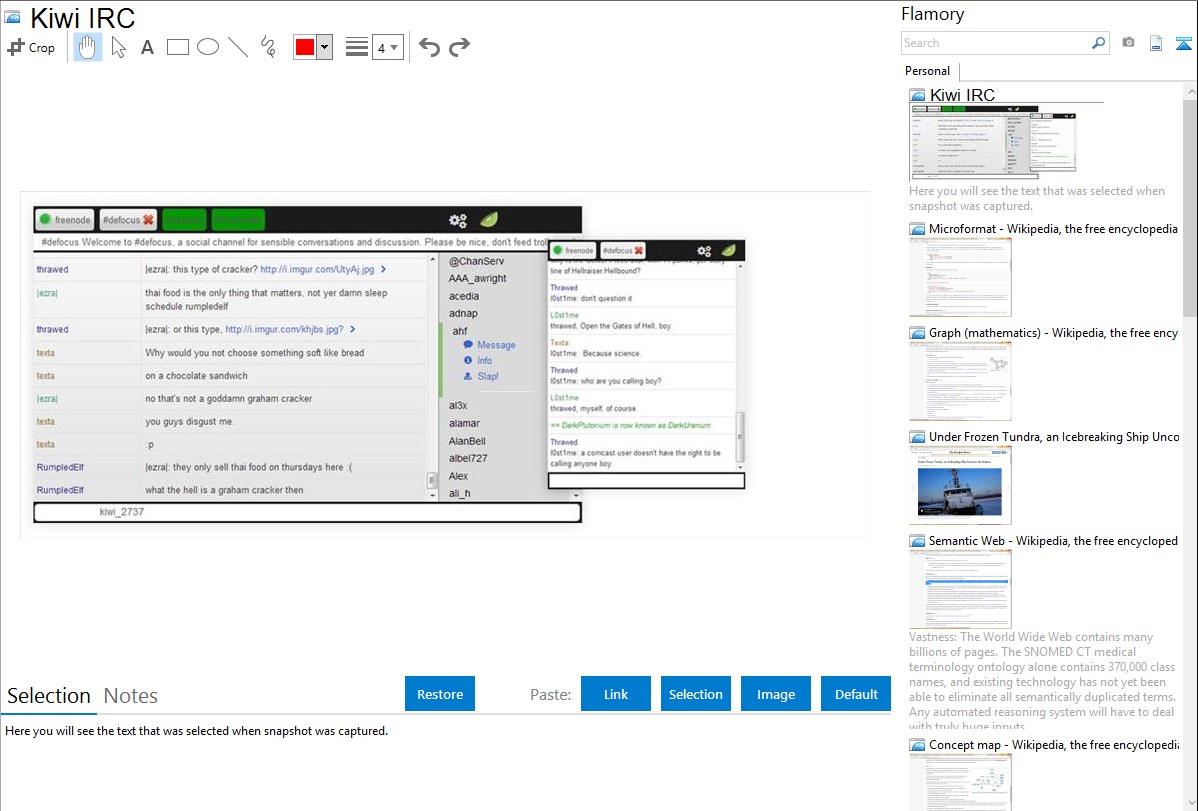
Task: Select the straight line tool
Action: pyautogui.click(x=238, y=47)
